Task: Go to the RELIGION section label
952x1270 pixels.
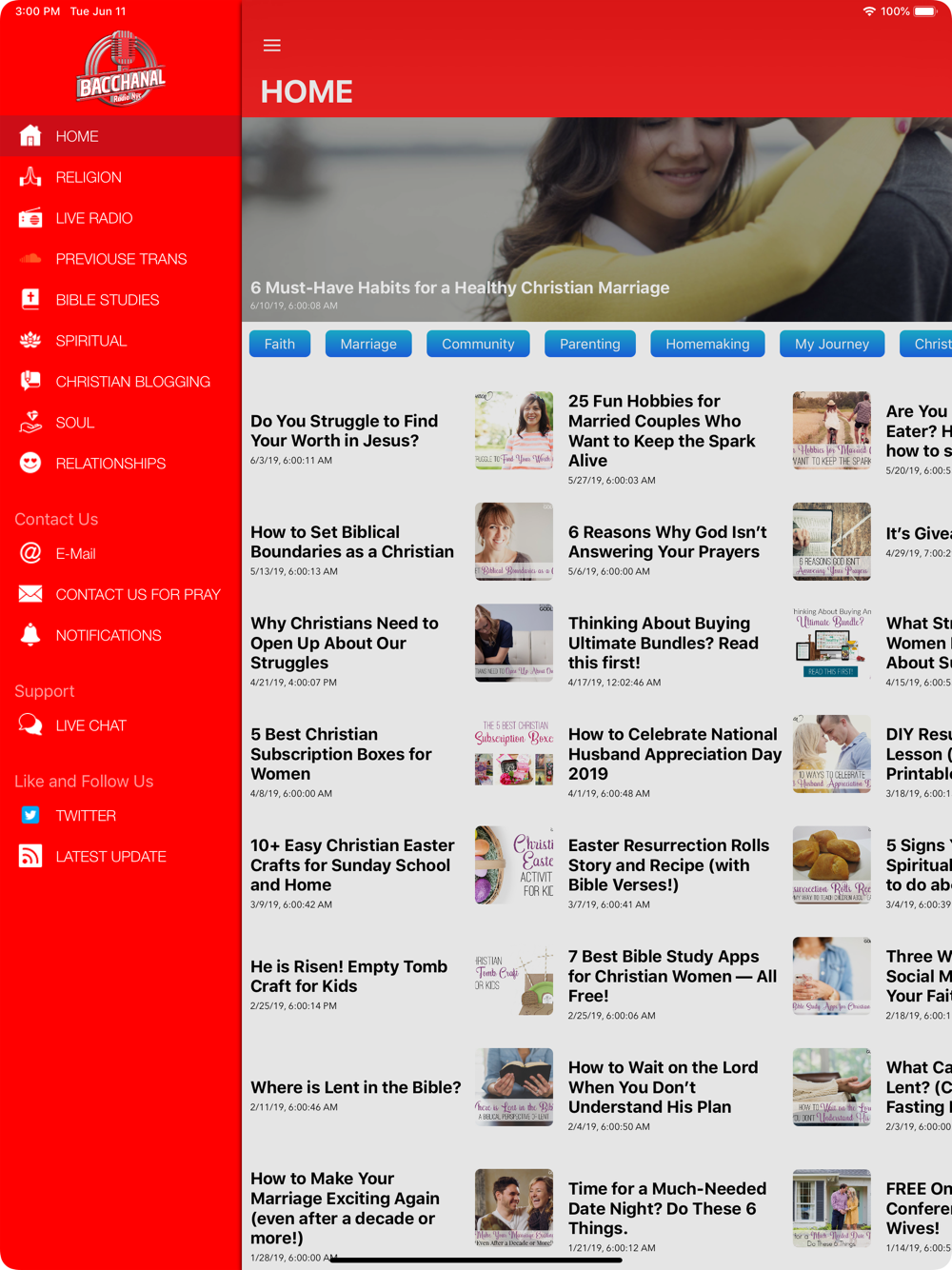Action: pyautogui.click(x=89, y=177)
